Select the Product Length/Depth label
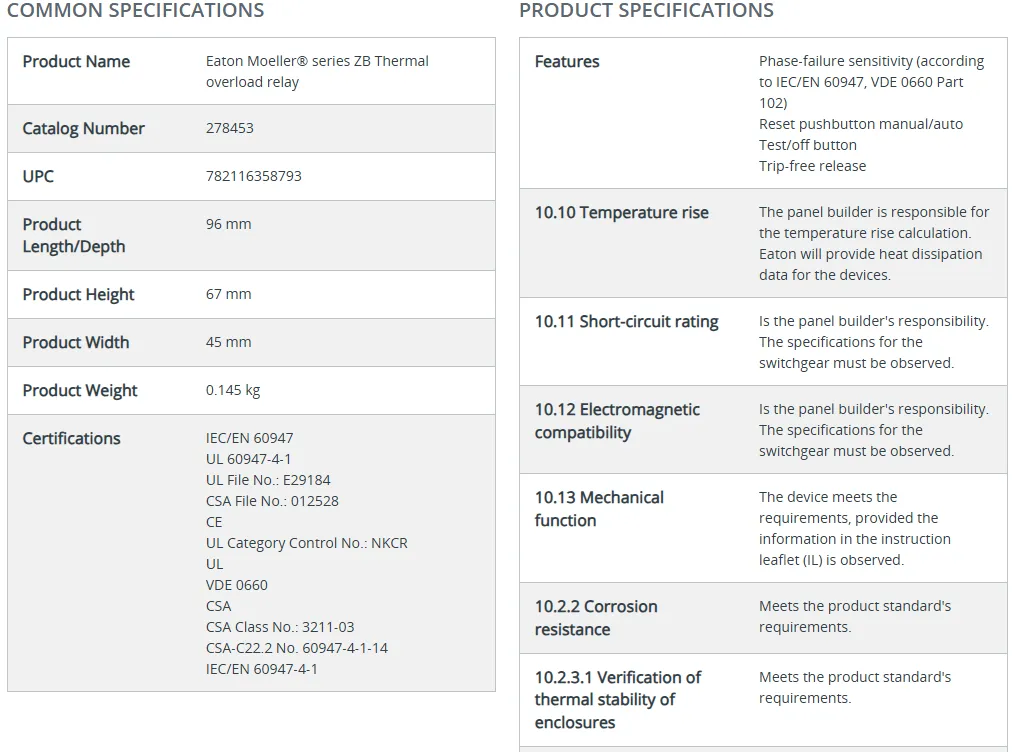This screenshot has height=752, width=1013. pos(74,235)
